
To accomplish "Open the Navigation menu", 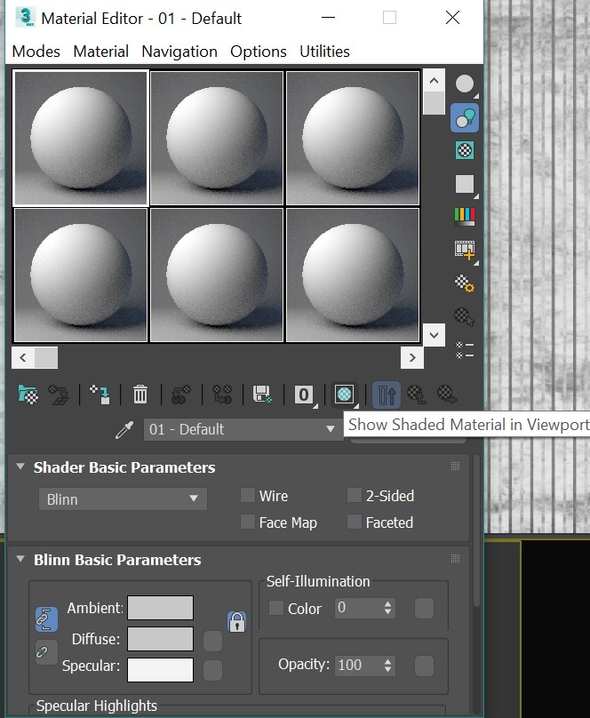I will coord(179,51).
